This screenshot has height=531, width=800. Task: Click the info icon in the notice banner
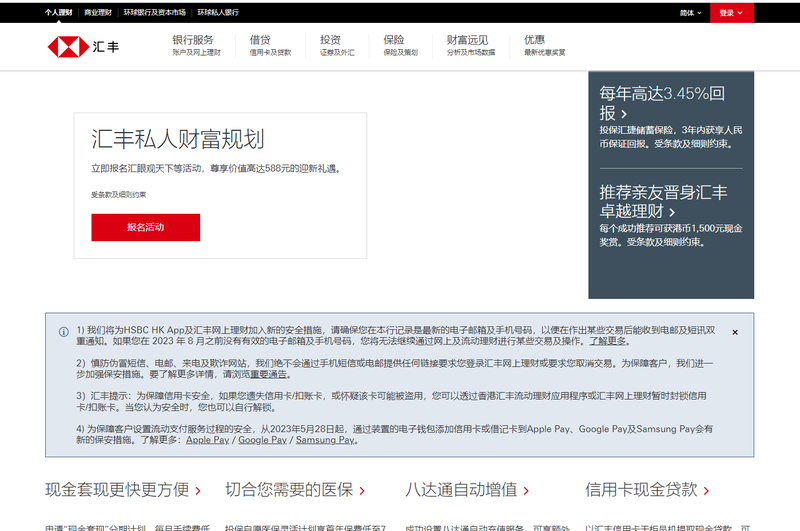[64, 332]
